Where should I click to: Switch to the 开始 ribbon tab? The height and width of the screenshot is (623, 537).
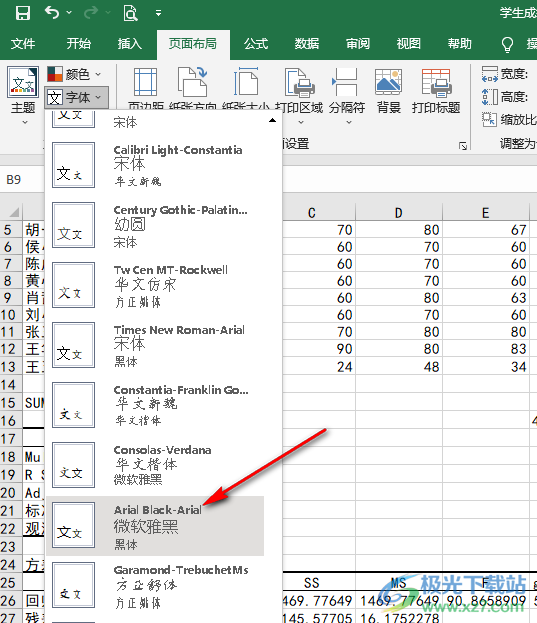pyautogui.click(x=79, y=43)
